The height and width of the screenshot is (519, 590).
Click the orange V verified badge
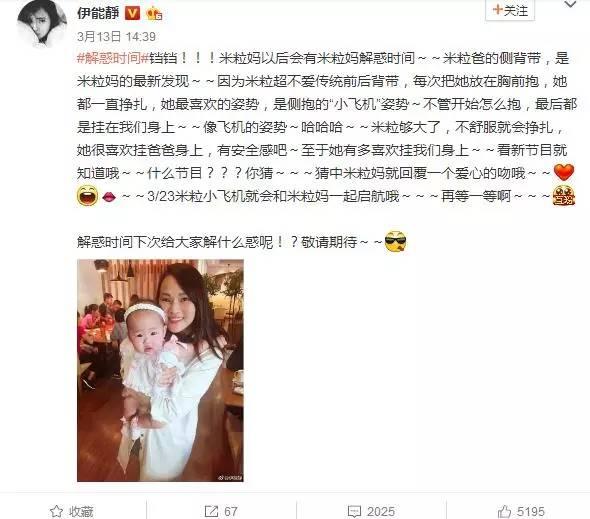(132, 14)
